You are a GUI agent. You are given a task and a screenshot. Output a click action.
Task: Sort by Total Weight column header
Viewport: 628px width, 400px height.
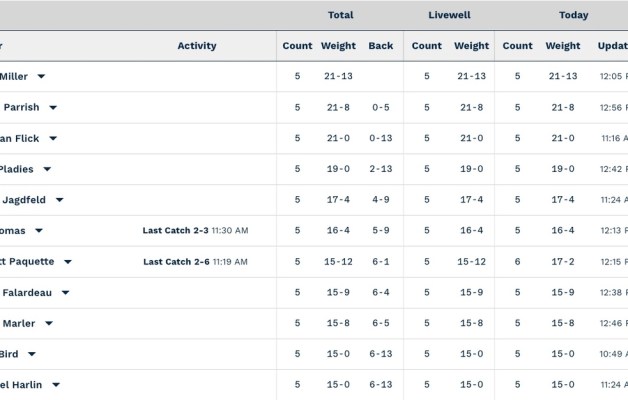click(x=338, y=46)
